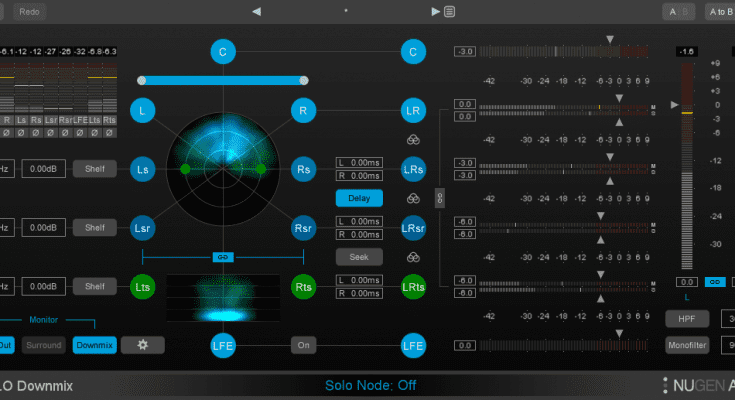Switch monitor to Downmix
Image resolution: width=735 pixels, height=400 pixels.
click(x=94, y=345)
